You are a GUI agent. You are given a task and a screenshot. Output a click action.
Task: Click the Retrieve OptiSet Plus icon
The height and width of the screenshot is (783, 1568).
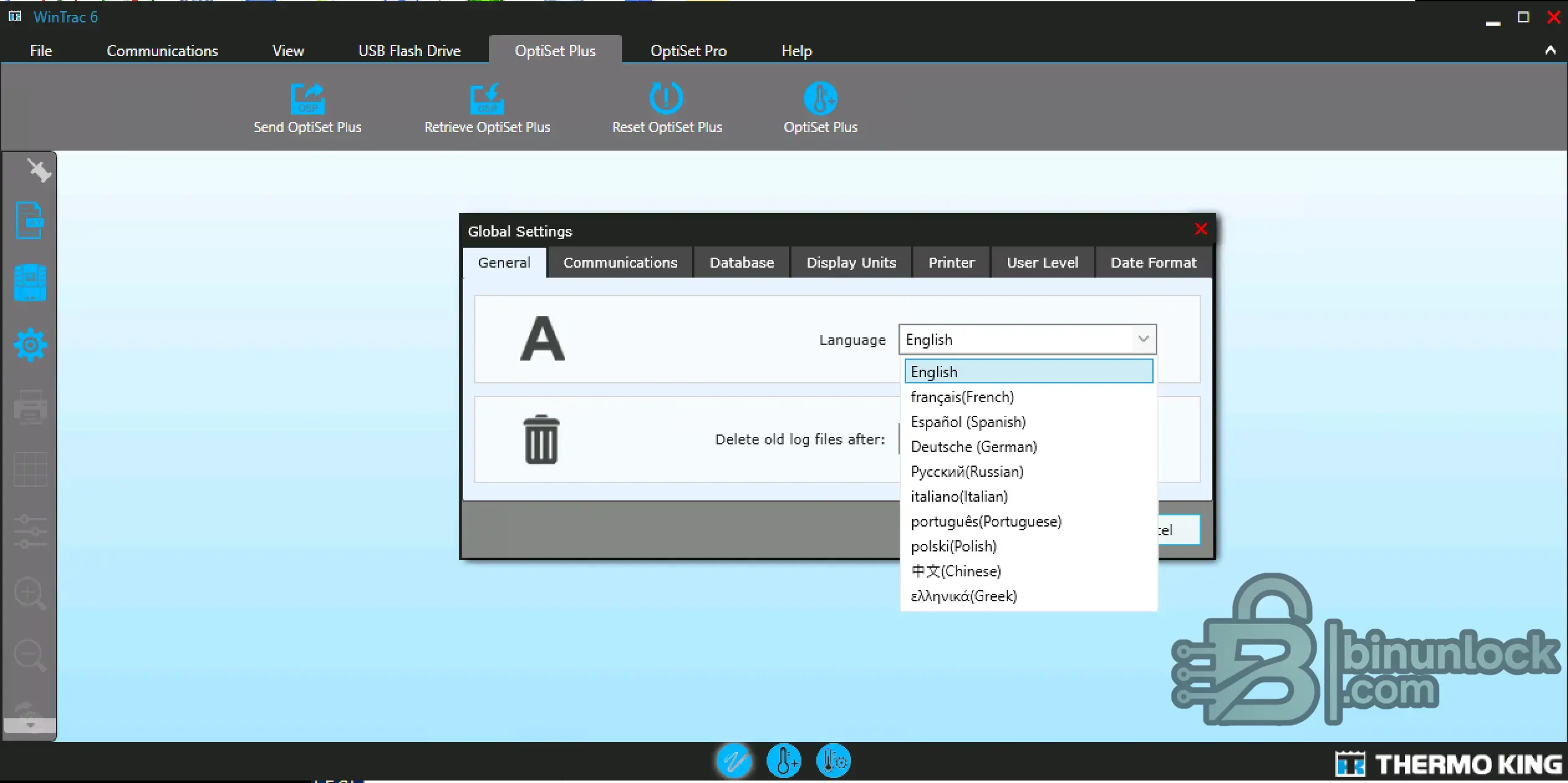point(487,98)
